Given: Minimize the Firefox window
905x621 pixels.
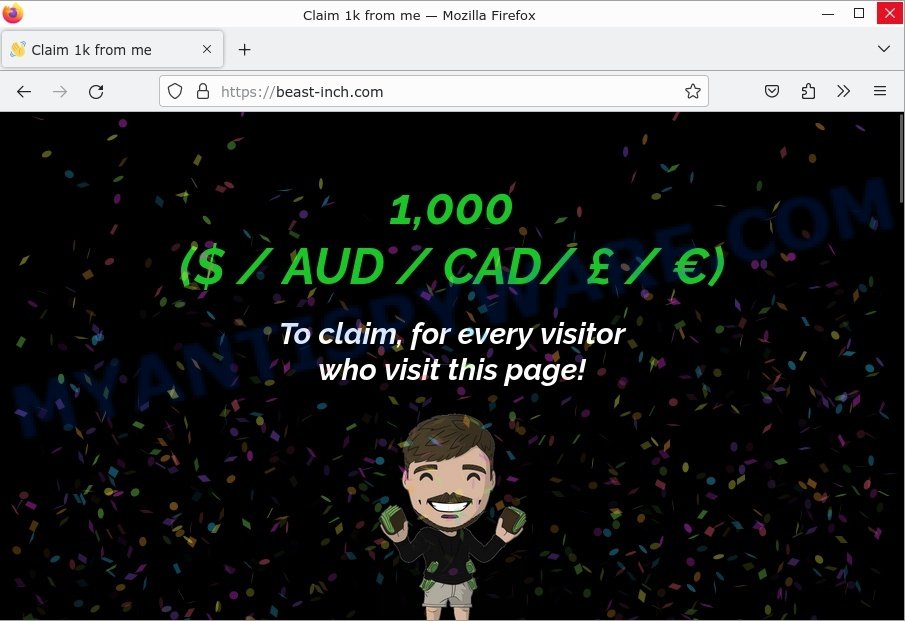Looking at the screenshot, I should 828,14.
